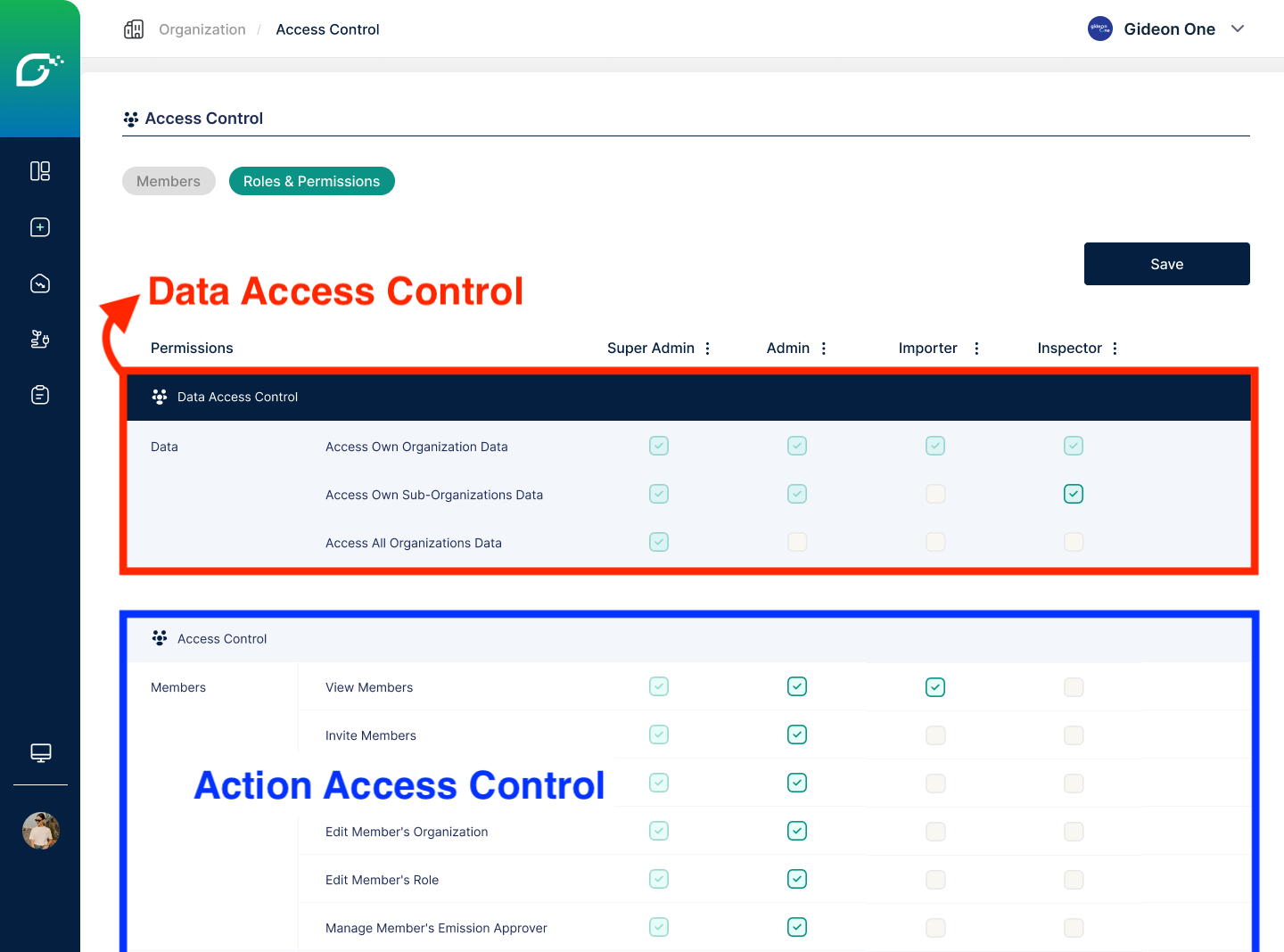Click the Save button
This screenshot has height=952, width=1284.
(1166, 264)
